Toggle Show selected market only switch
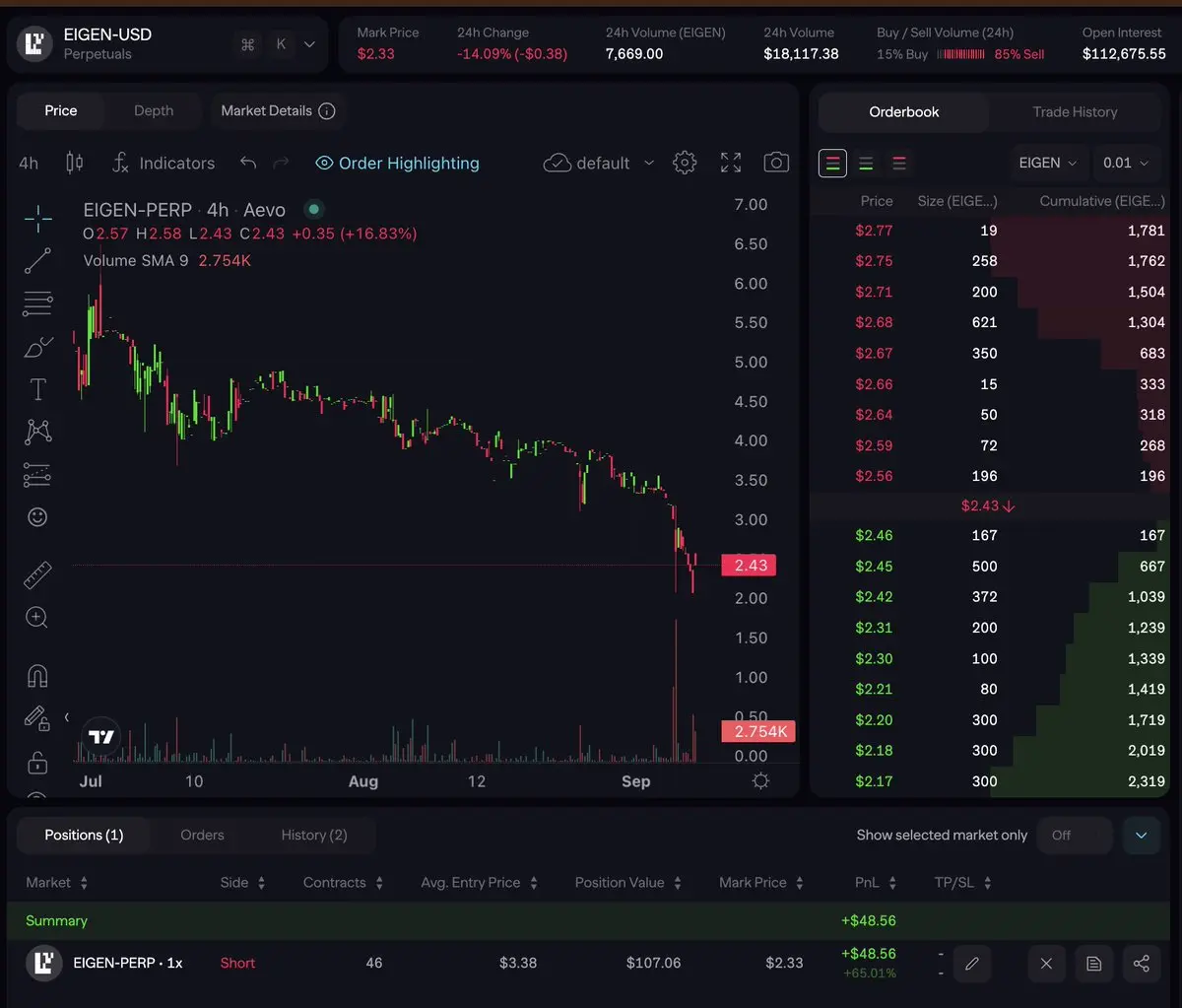The height and width of the screenshot is (1008, 1182). (x=1075, y=836)
